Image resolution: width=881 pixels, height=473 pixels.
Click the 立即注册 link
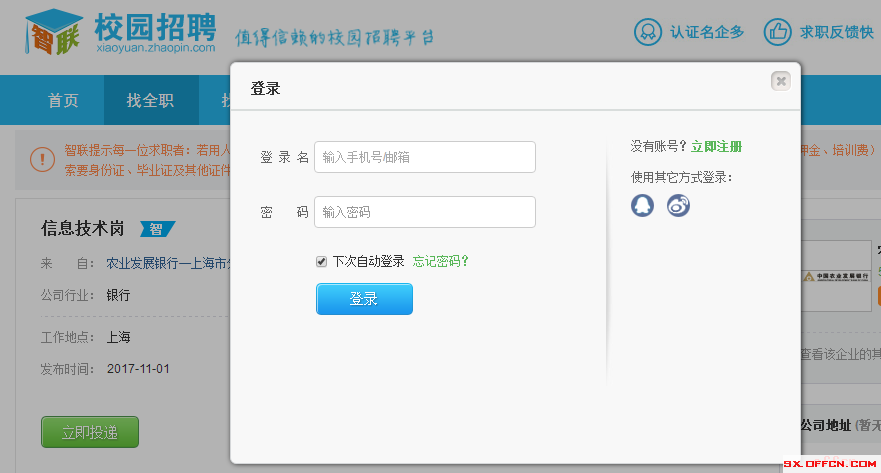pos(716,147)
